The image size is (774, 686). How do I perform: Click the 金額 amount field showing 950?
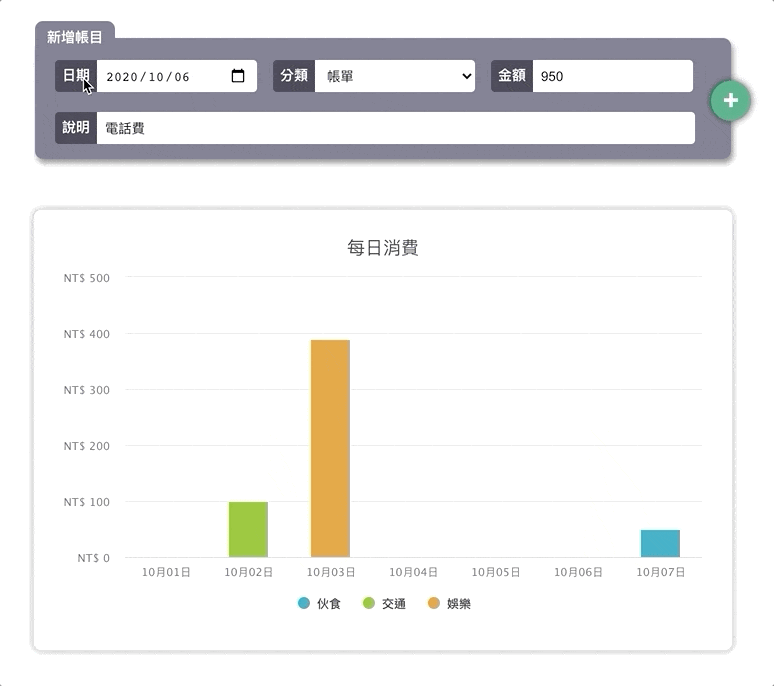coord(613,76)
